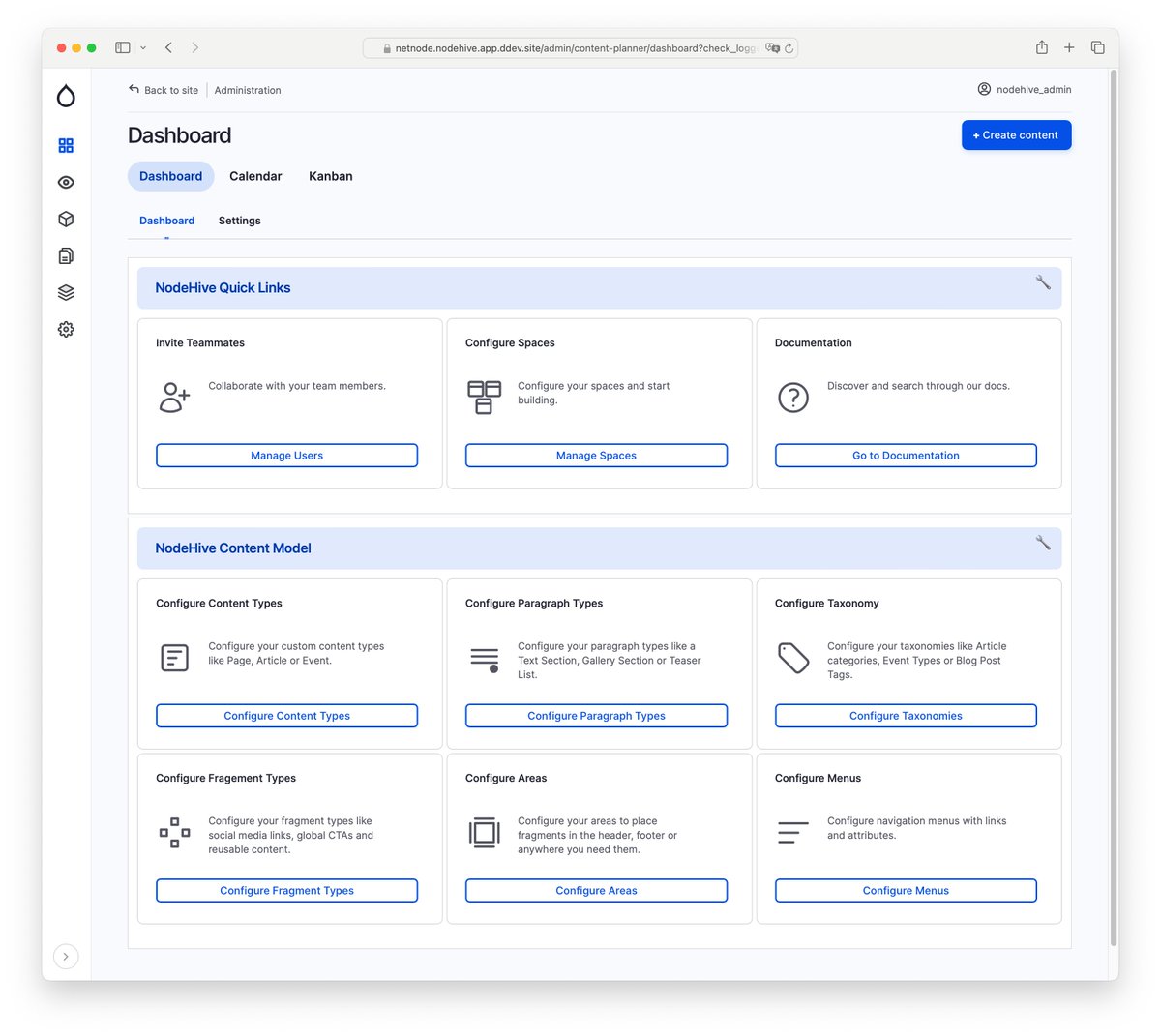Click the nodehive_admin user name

point(1034,89)
